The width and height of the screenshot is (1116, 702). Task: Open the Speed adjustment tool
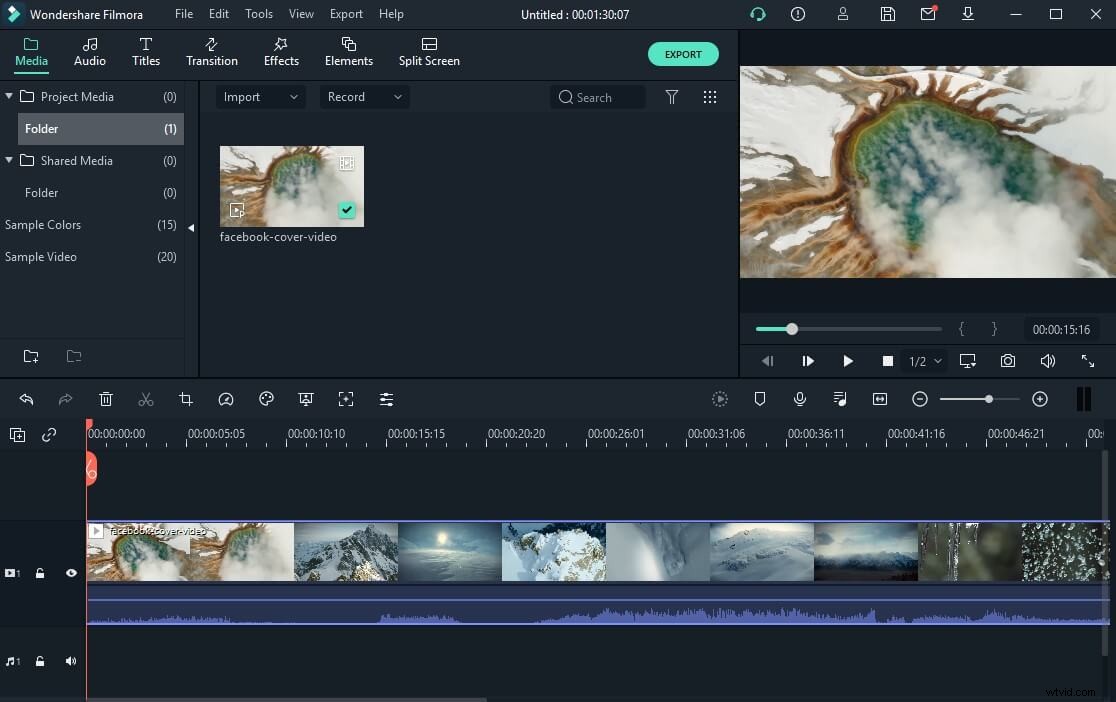coord(226,399)
